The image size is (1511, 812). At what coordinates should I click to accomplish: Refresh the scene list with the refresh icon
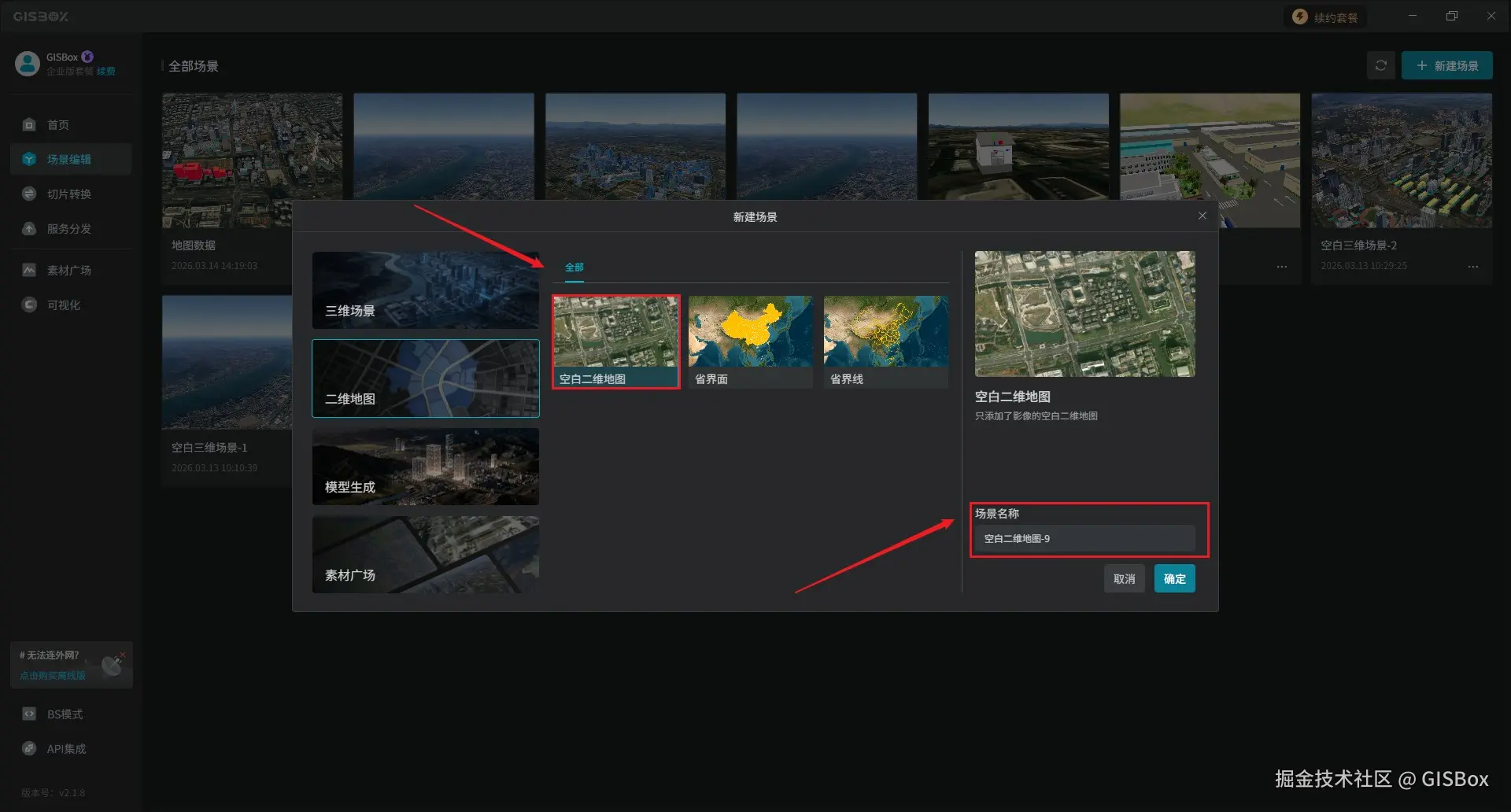pyautogui.click(x=1381, y=66)
